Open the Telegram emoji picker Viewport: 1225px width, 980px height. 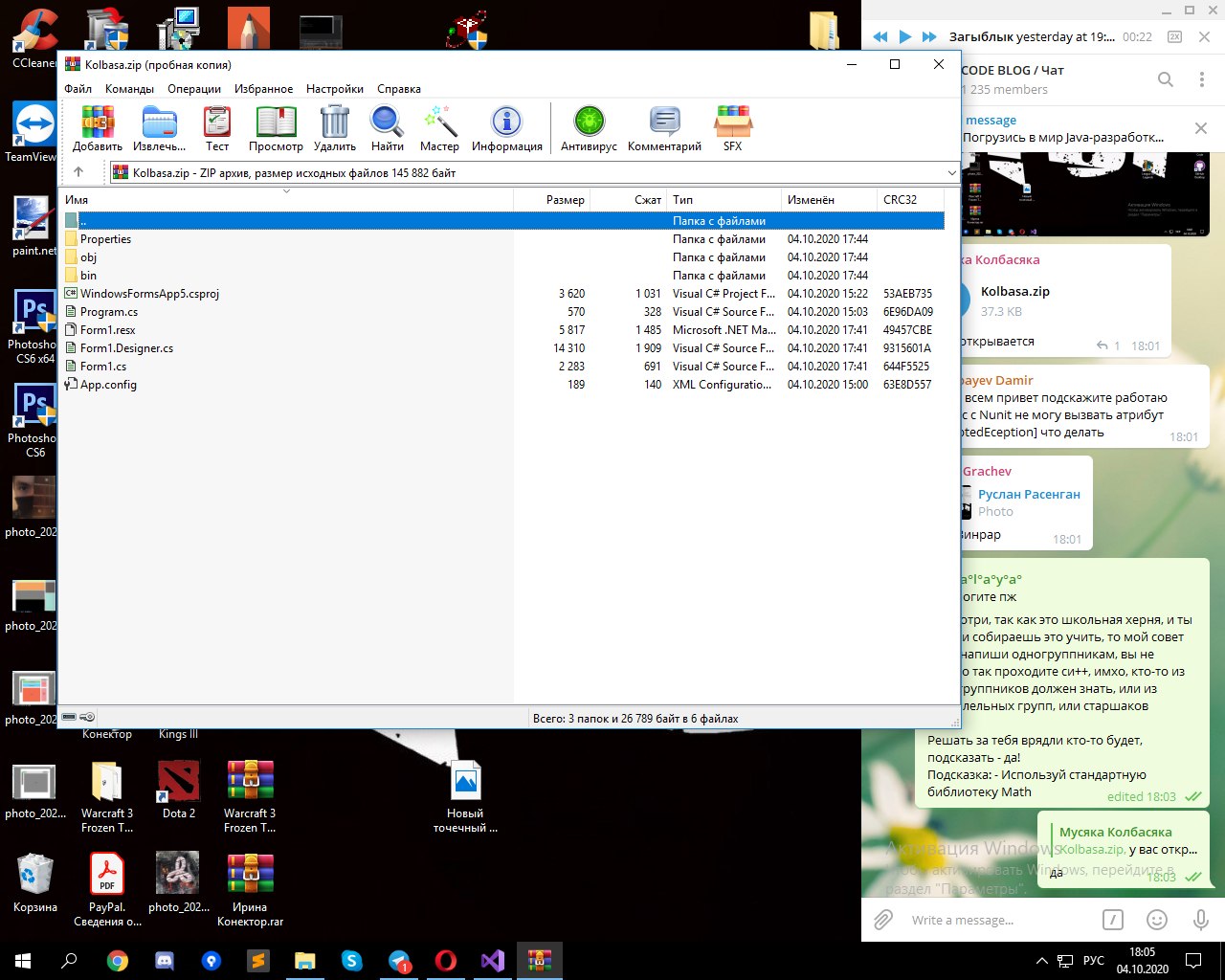[x=1157, y=920]
